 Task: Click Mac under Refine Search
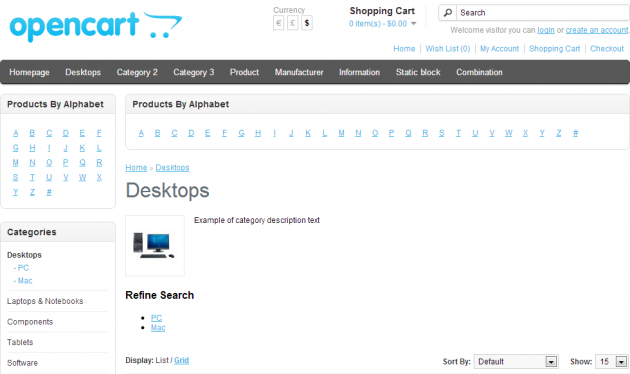(158, 328)
